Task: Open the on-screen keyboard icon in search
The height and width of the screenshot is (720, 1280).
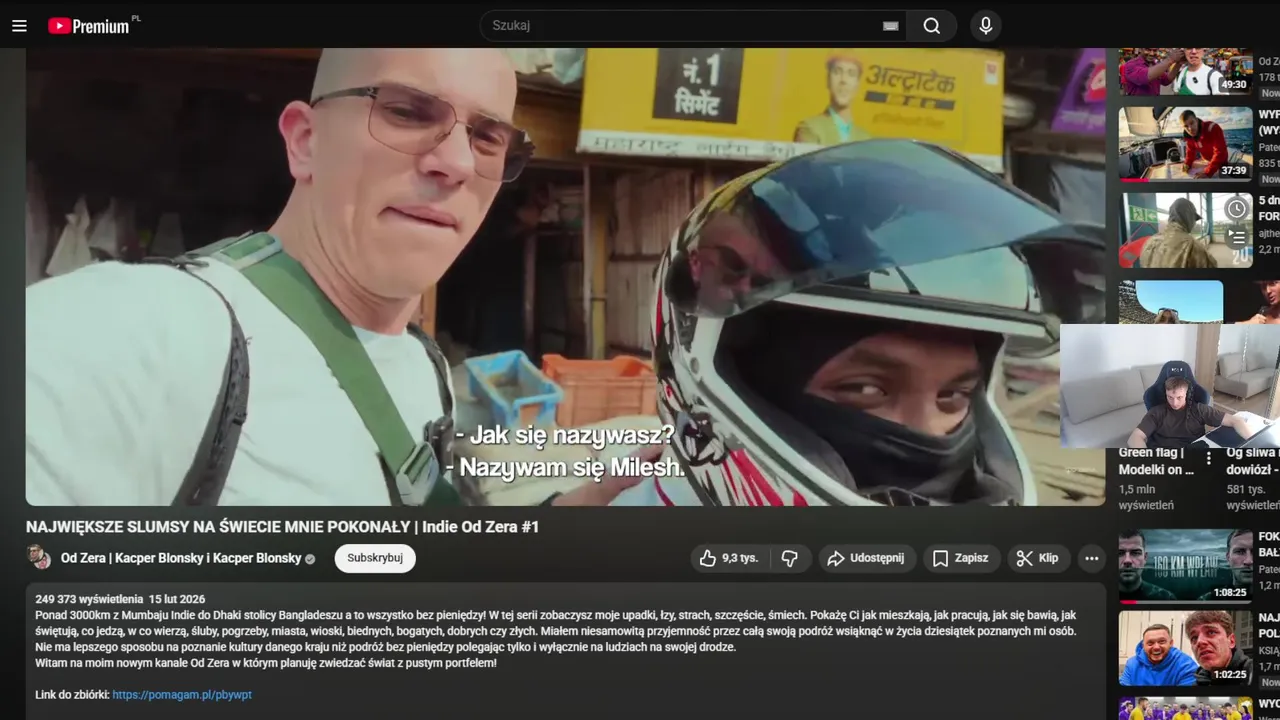Action: point(890,26)
